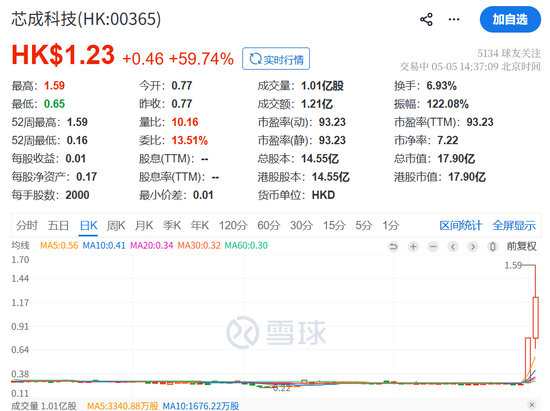Click the 每手股数 value 2000
This screenshot has width=550, height=411.
click(77, 195)
